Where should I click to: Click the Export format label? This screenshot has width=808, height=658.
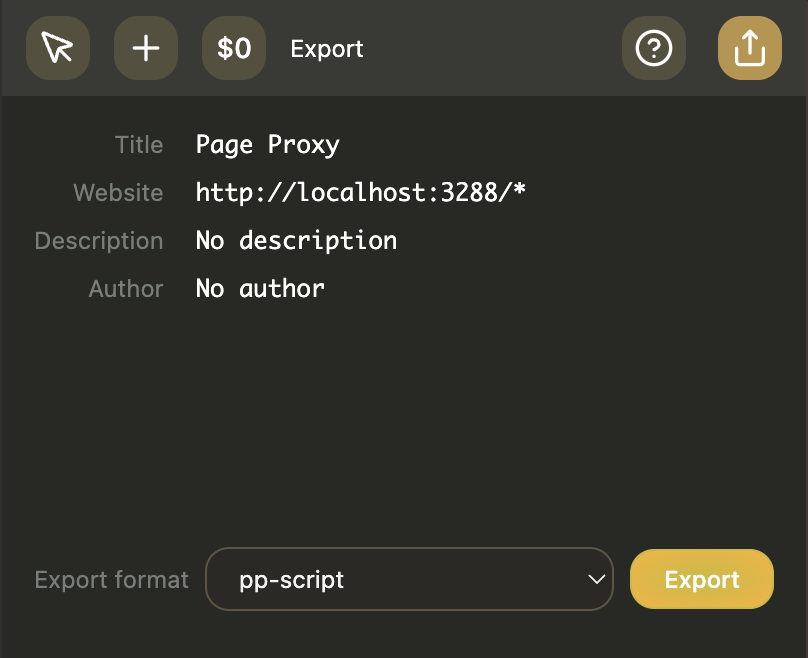click(x=111, y=580)
